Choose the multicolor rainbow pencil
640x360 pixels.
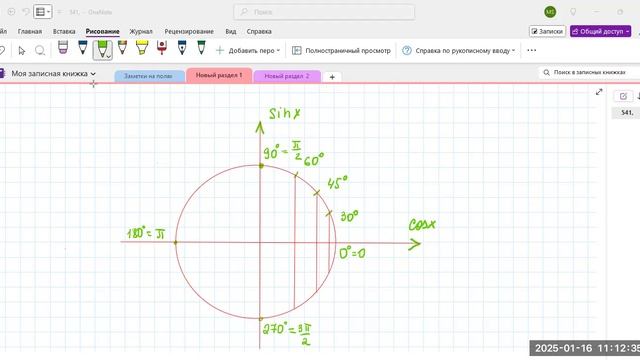(122, 48)
